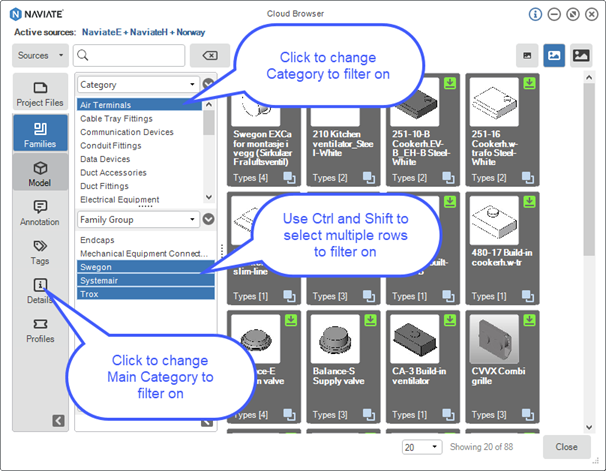The width and height of the screenshot is (606, 471).
Task: Select Mechanical Equipment Connect... group
Action: tap(146, 253)
